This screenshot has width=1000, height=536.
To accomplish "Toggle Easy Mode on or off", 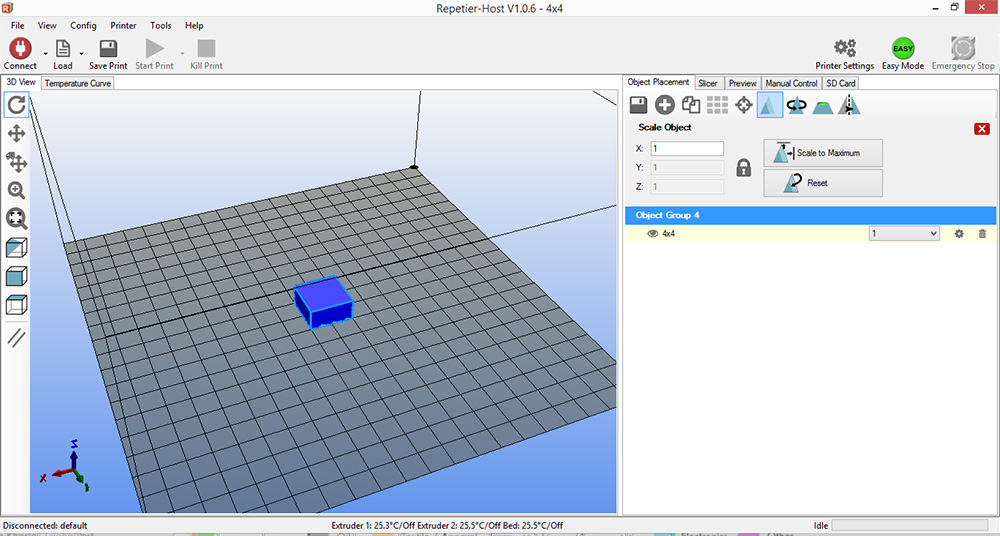I will click(903, 48).
